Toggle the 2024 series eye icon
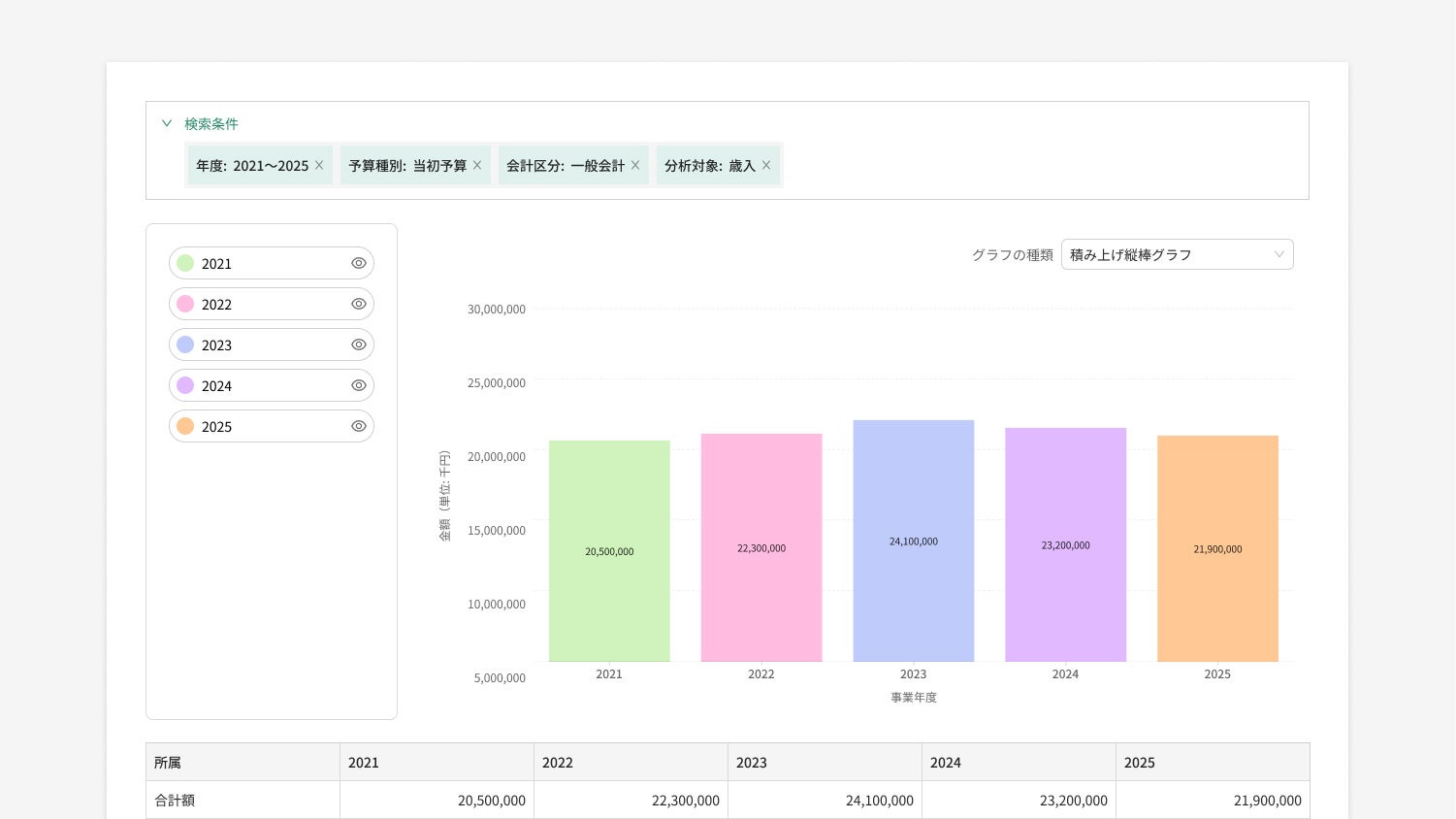 coord(358,385)
